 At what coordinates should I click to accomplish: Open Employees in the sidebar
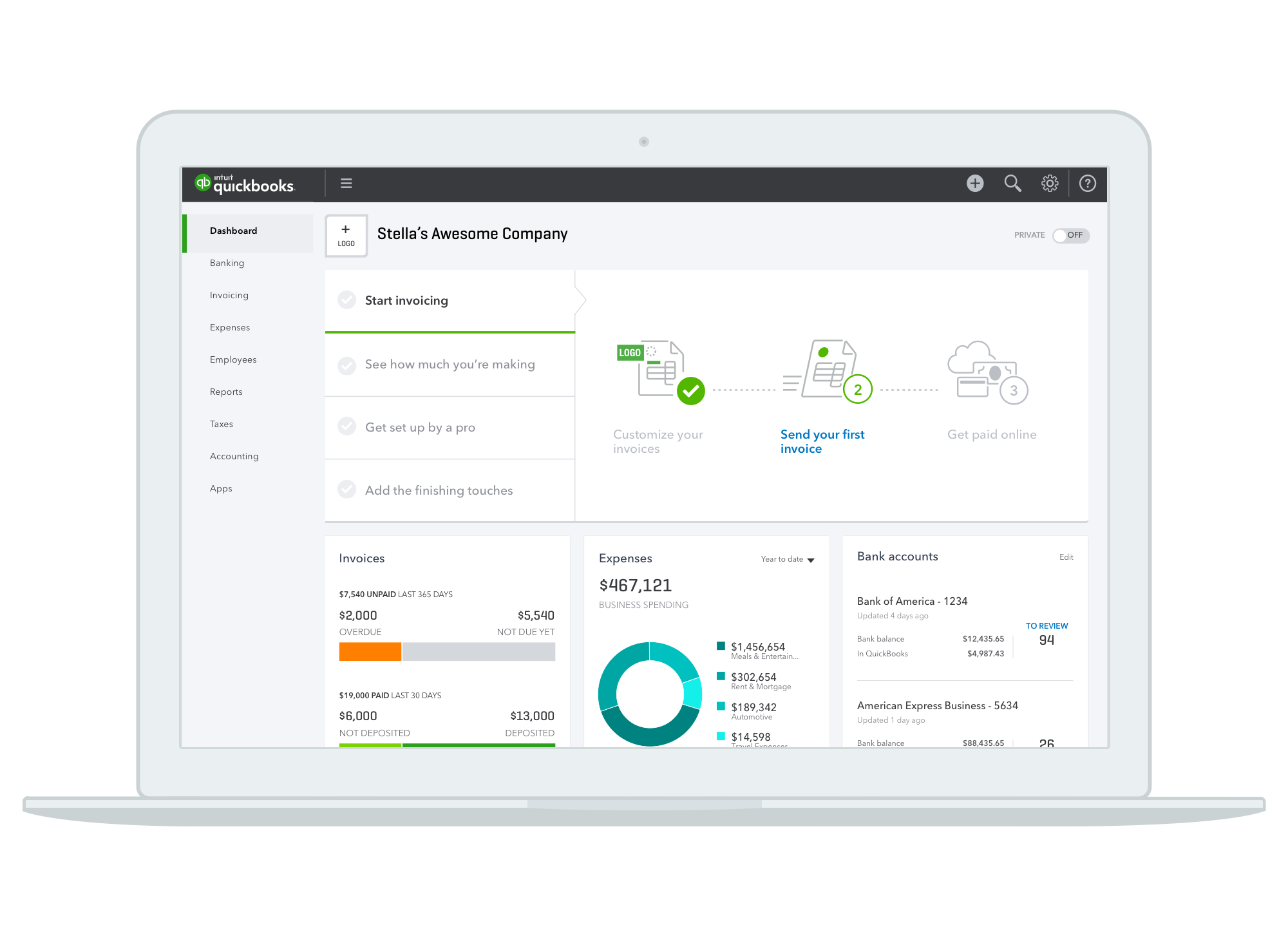(233, 359)
